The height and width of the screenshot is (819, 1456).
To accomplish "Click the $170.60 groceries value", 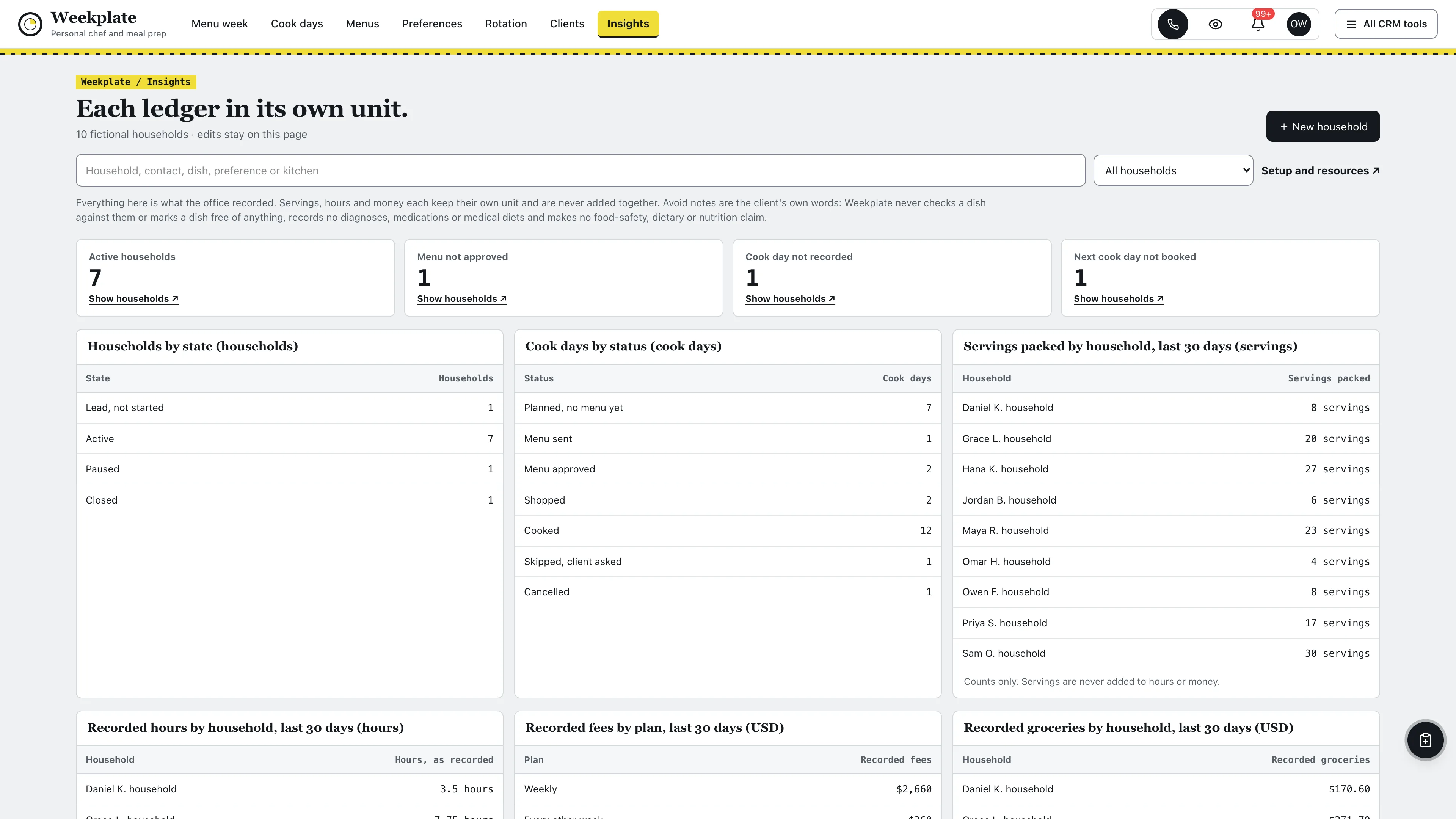I will [1349, 789].
